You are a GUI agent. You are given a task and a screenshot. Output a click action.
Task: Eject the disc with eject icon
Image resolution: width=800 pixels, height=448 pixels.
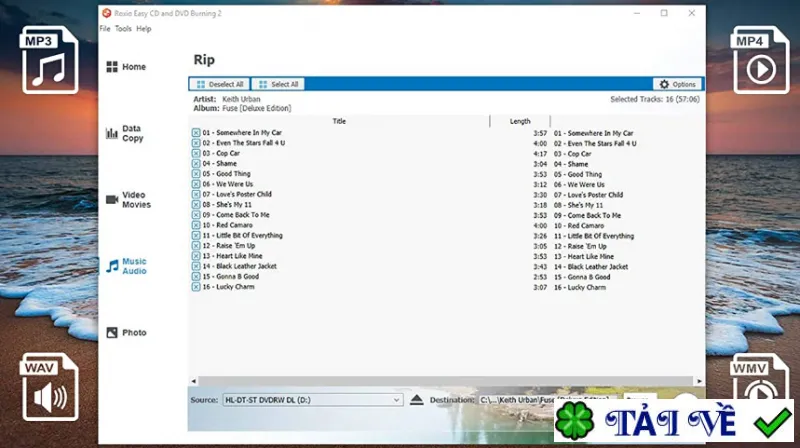point(416,400)
